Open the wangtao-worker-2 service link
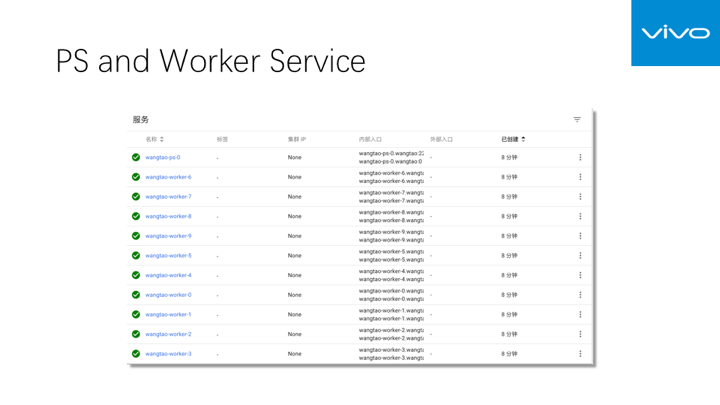Screen dimensions: 720x405 (168, 334)
